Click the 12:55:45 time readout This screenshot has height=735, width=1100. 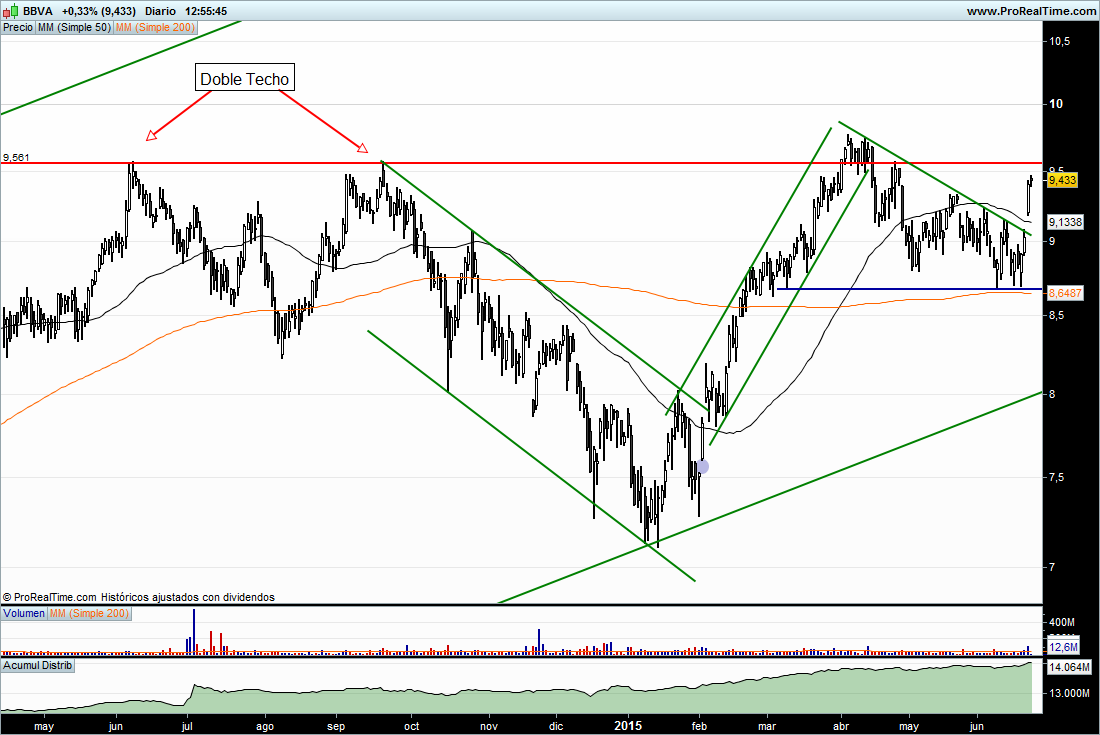click(x=206, y=11)
